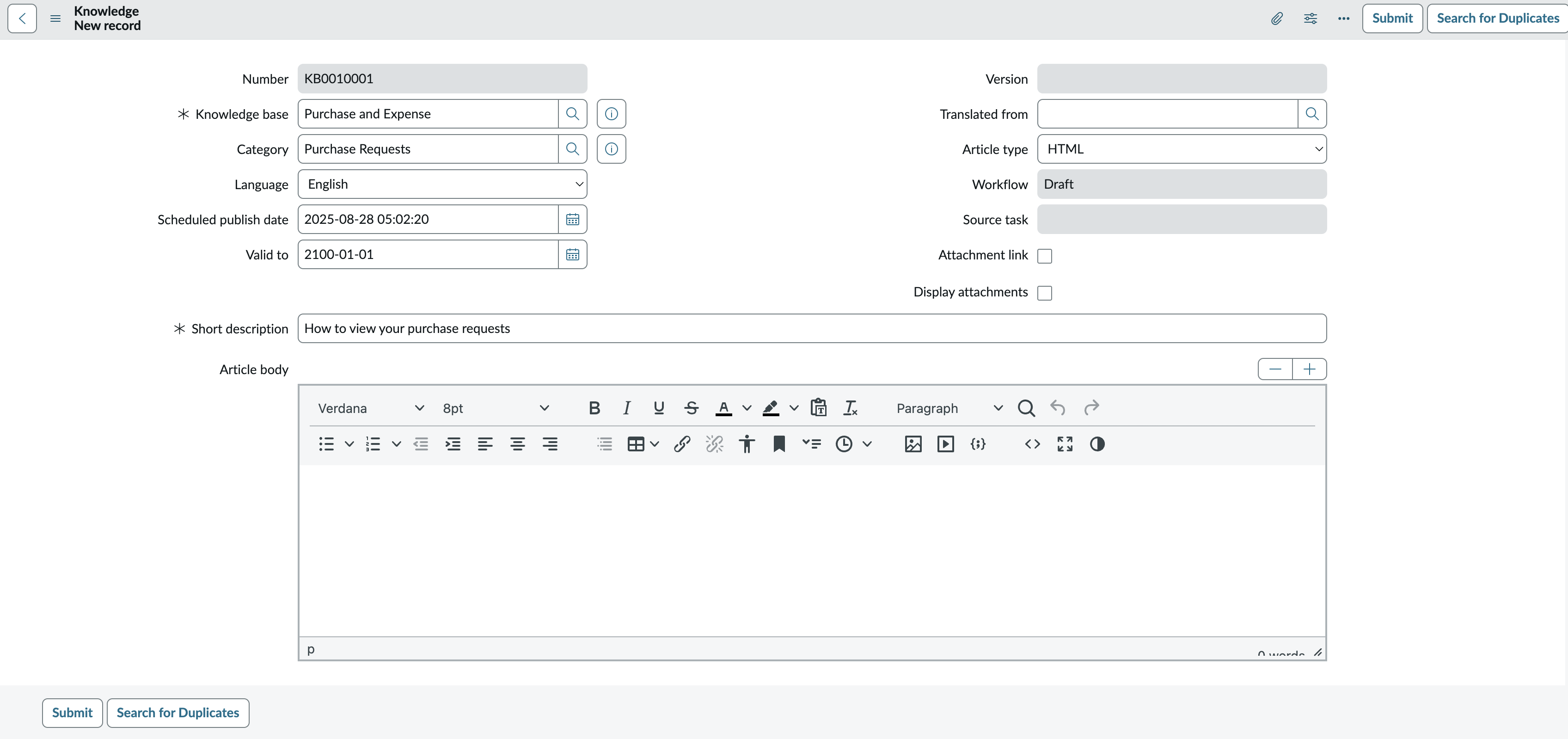This screenshot has width=1568, height=739.
Task: Click the Short description input field
Action: (x=812, y=329)
